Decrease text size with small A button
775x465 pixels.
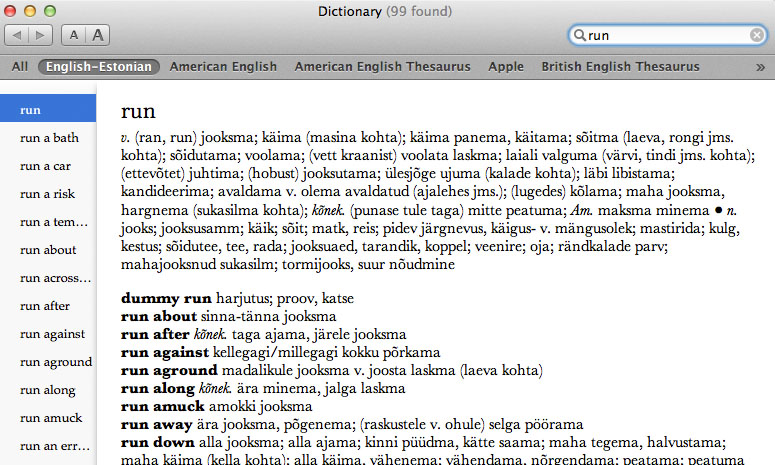point(74,35)
